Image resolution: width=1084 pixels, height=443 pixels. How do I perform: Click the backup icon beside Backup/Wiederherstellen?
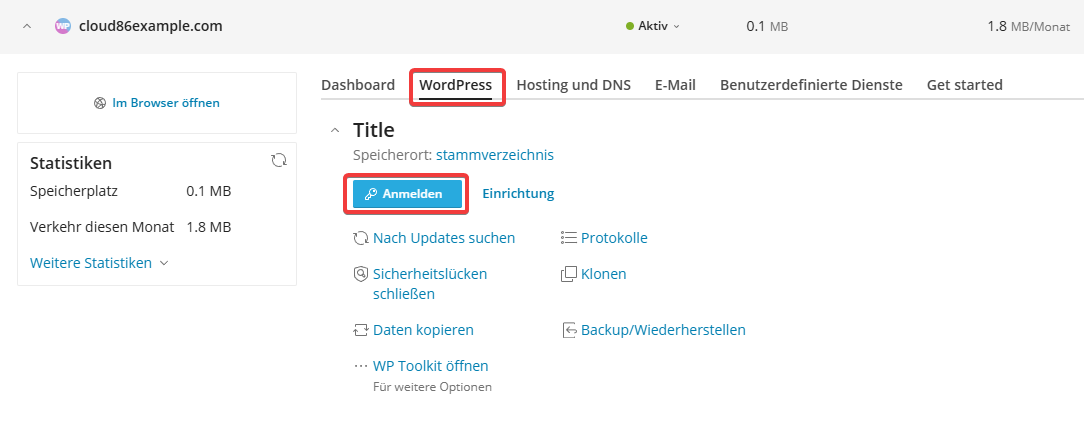point(569,330)
